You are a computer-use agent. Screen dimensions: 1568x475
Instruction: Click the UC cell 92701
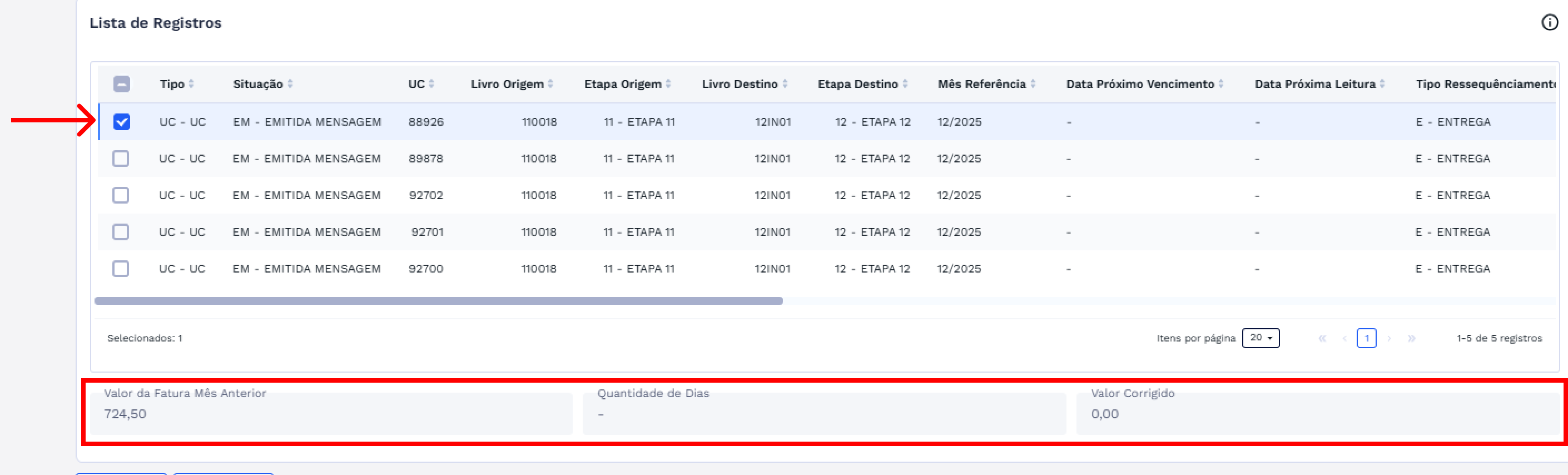pos(427,232)
